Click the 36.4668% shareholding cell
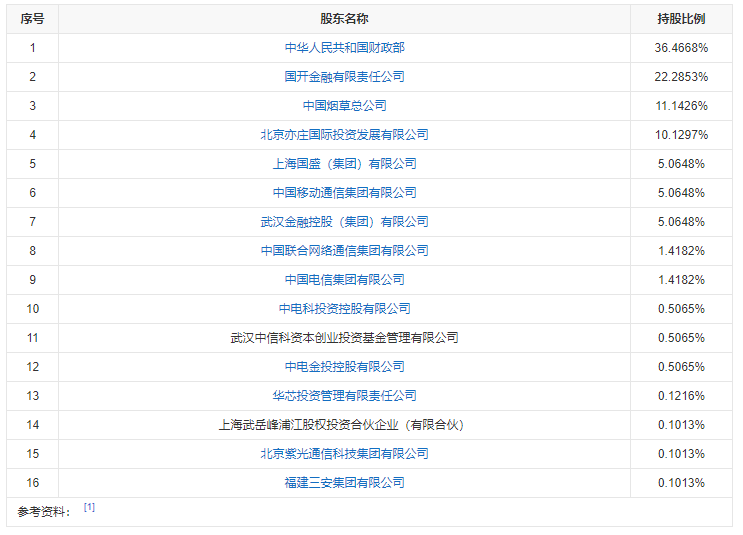The width and height of the screenshot is (743, 535). coord(682,48)
